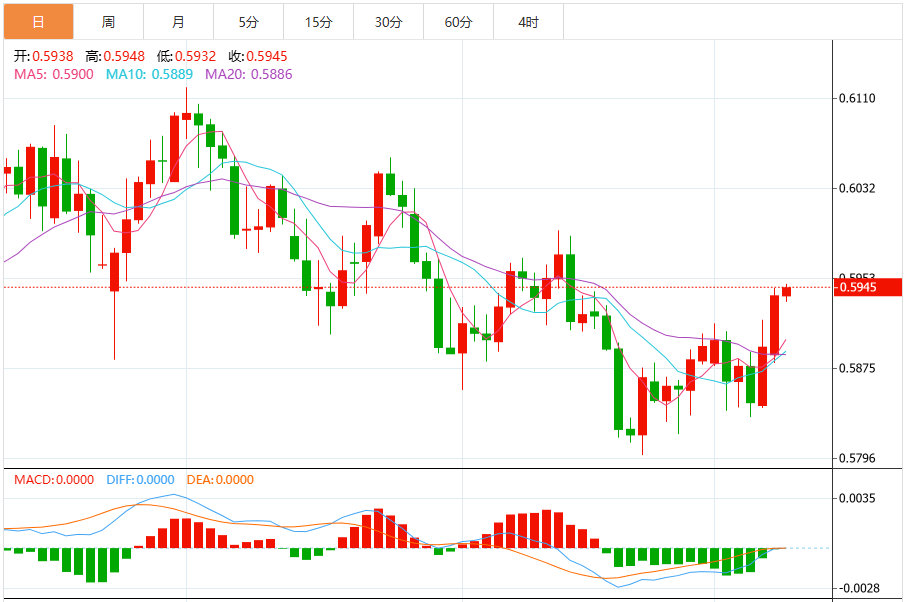Click the 开:0.5938 open price value

pyautogui.click(x=44, y=56)
